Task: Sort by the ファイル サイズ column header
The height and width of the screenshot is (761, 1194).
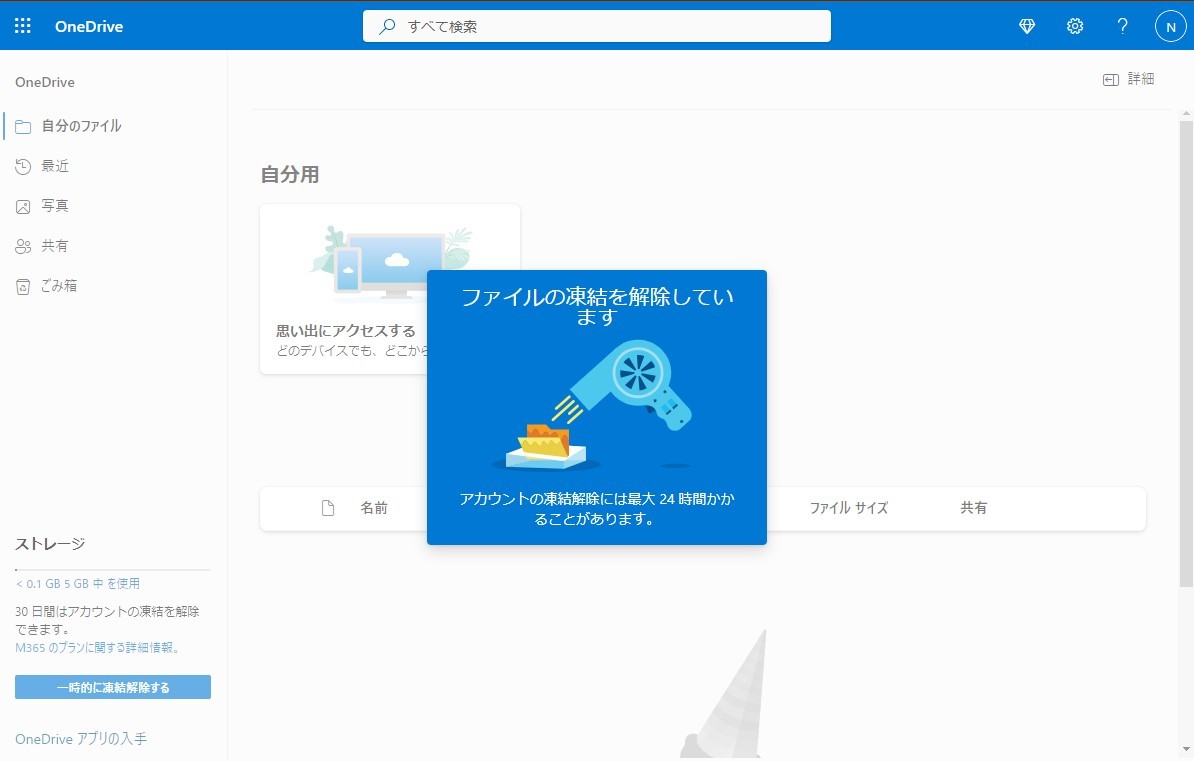Action: (x=848, y=508)
